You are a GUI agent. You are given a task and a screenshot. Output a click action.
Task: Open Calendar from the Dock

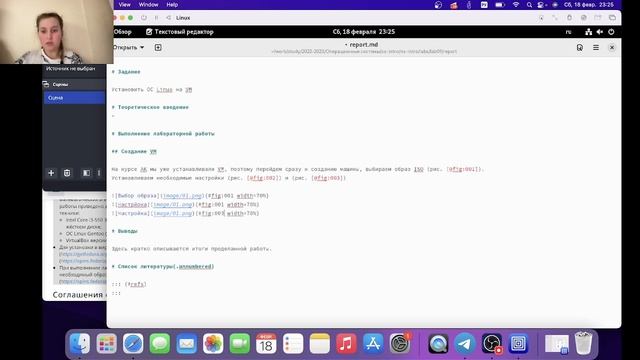(266, 343)
